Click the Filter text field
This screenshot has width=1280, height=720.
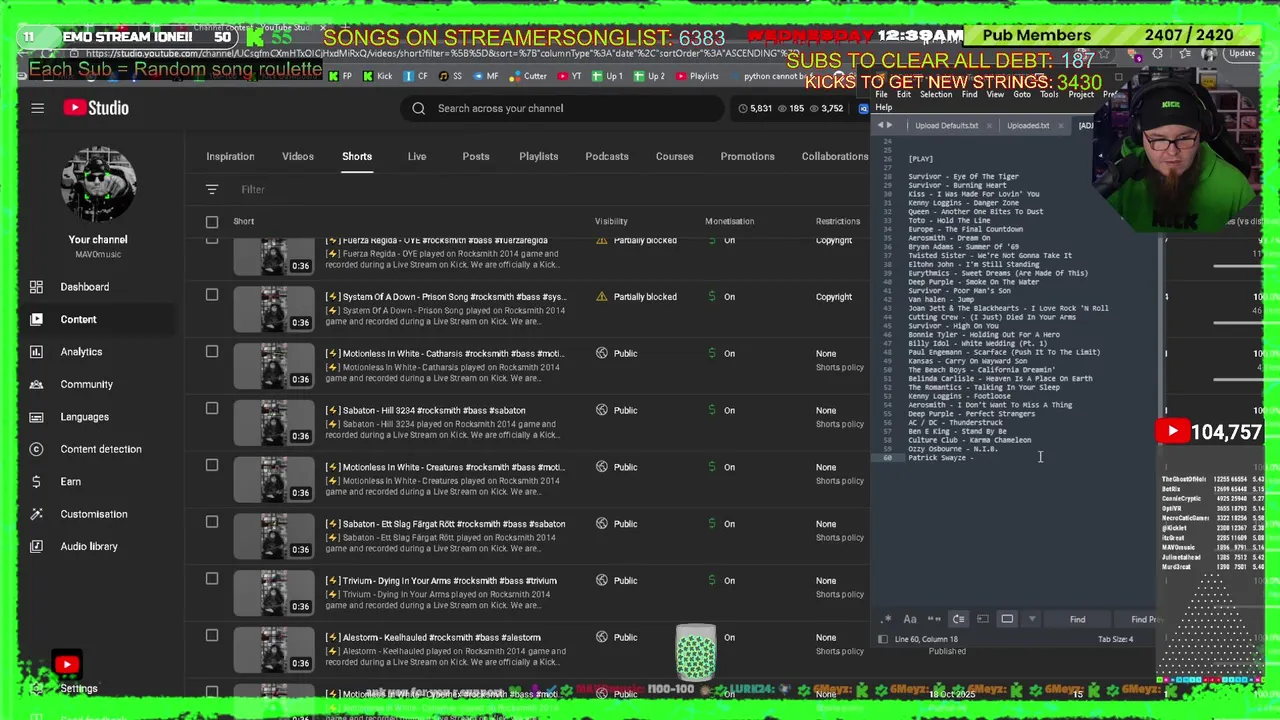click(252, 189)
